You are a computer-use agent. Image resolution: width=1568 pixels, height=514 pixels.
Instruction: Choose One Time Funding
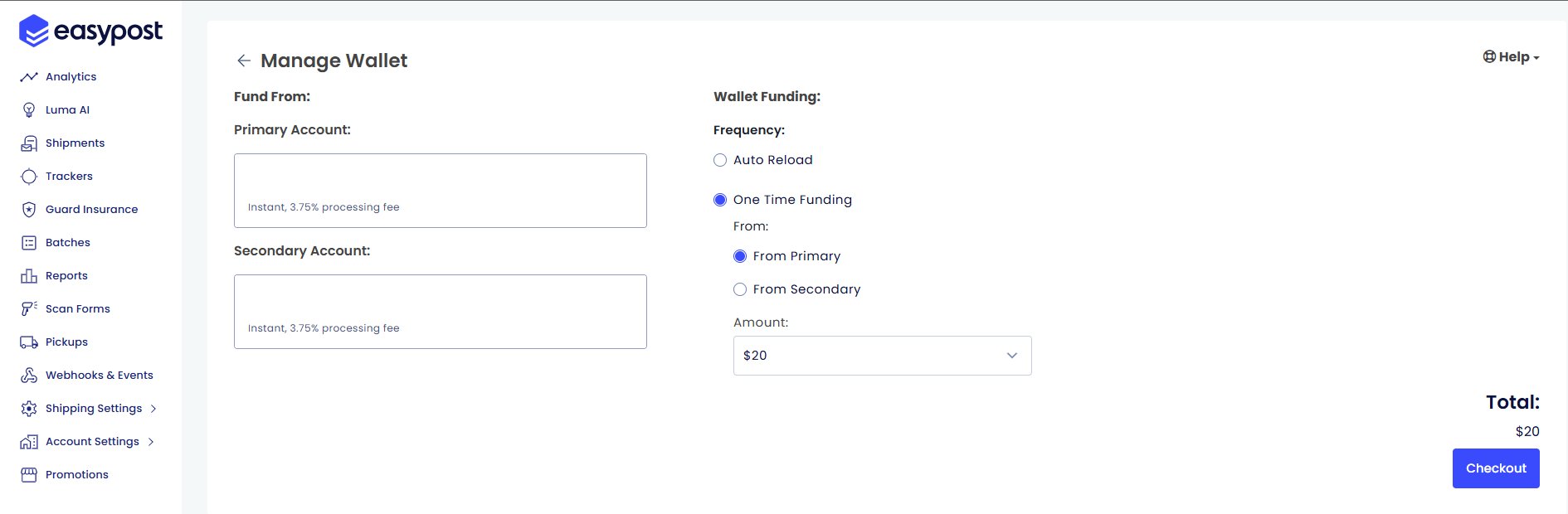(719, 200)
